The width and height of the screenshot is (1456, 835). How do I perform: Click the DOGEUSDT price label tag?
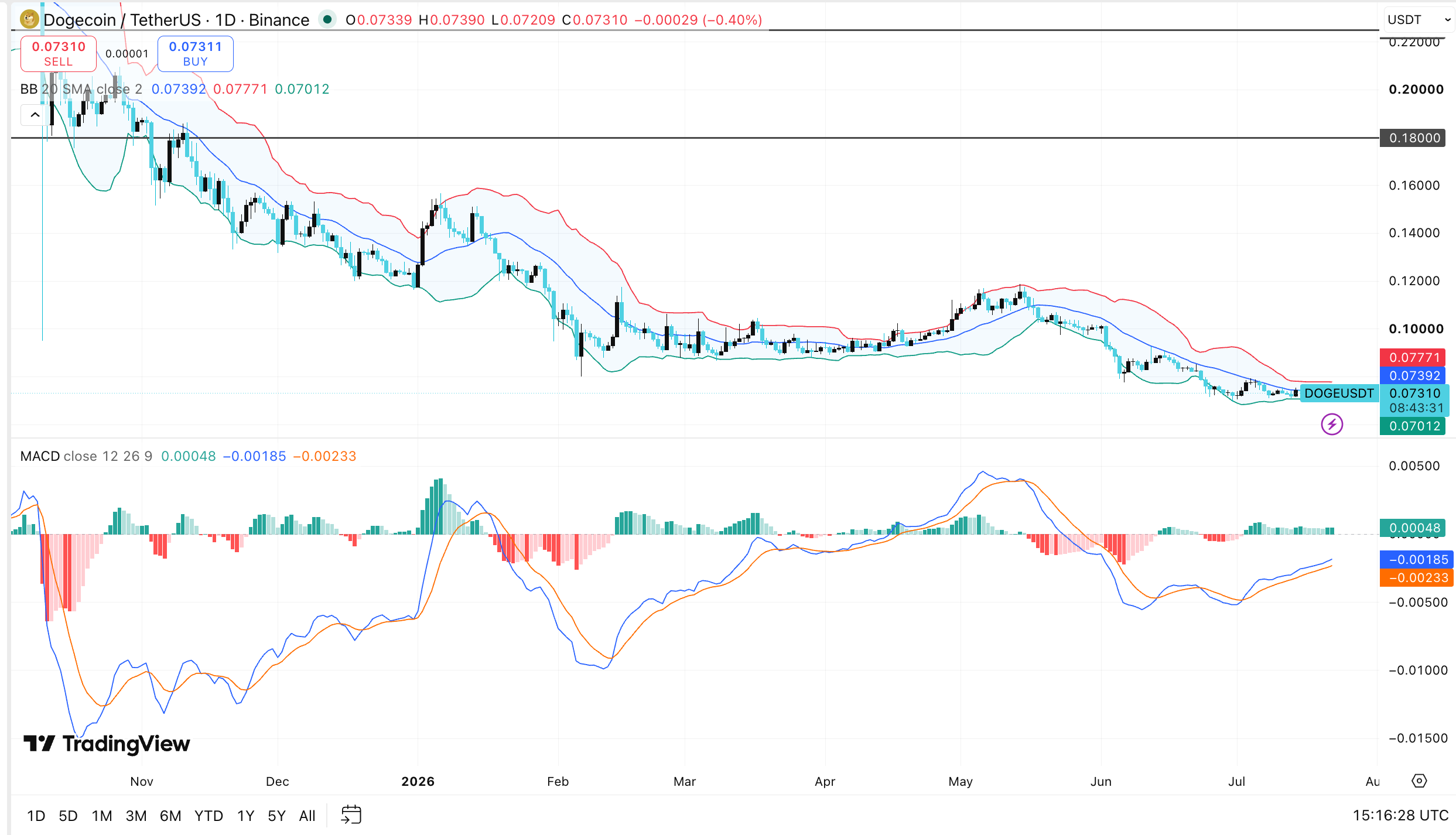[1339, 393]
